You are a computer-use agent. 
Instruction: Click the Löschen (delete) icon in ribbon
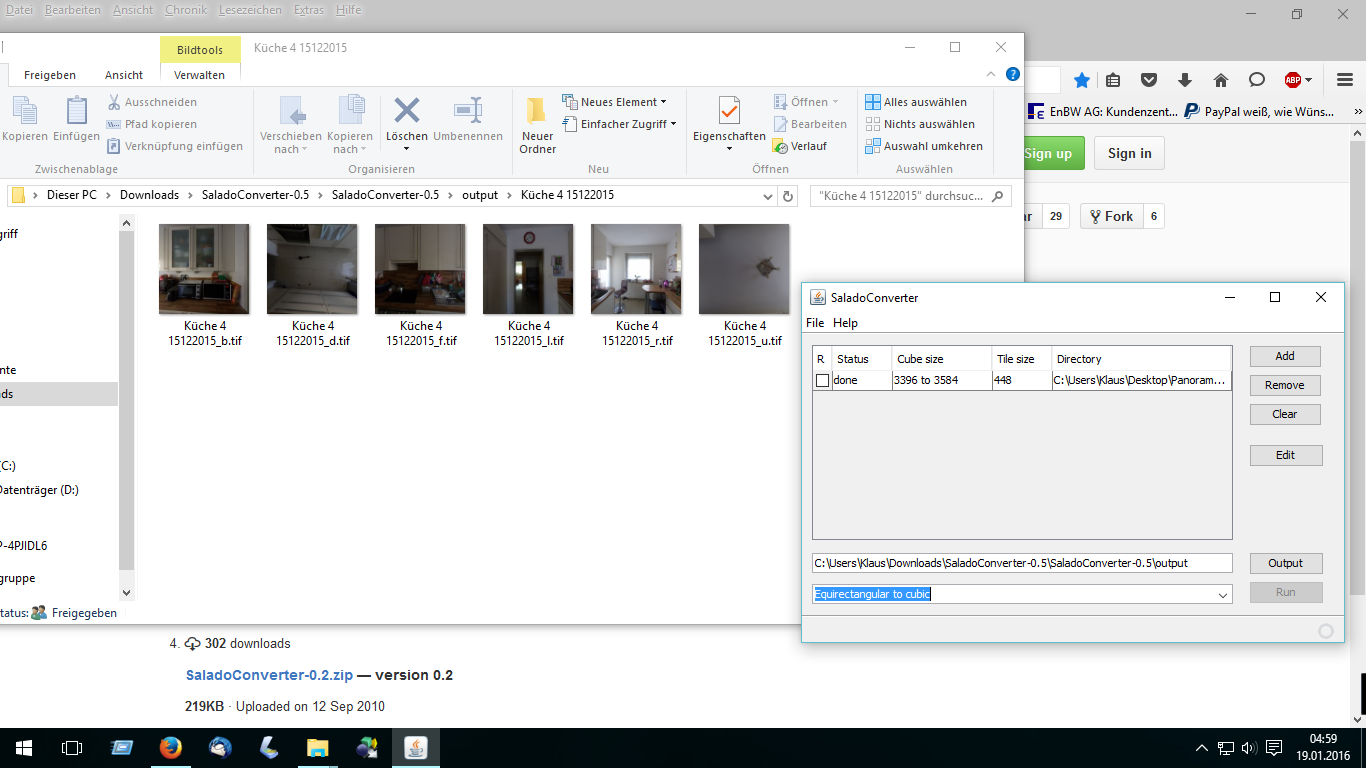tap(407, 111)
